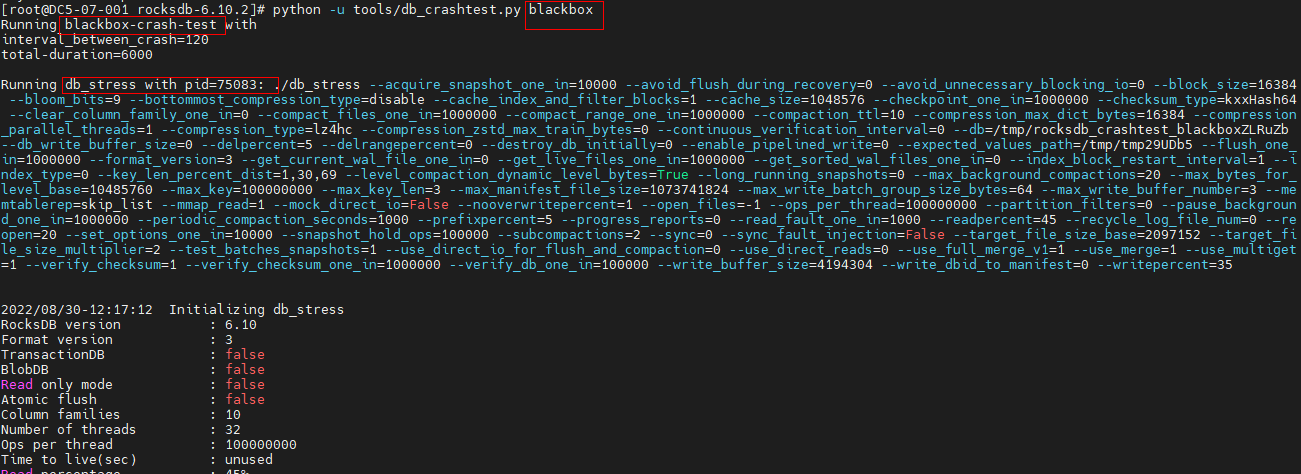Click the '--checksum_type=kxxHash64' option
Image resolution: width=1301 pixels, height=474 pixels.
[1197, 99]
